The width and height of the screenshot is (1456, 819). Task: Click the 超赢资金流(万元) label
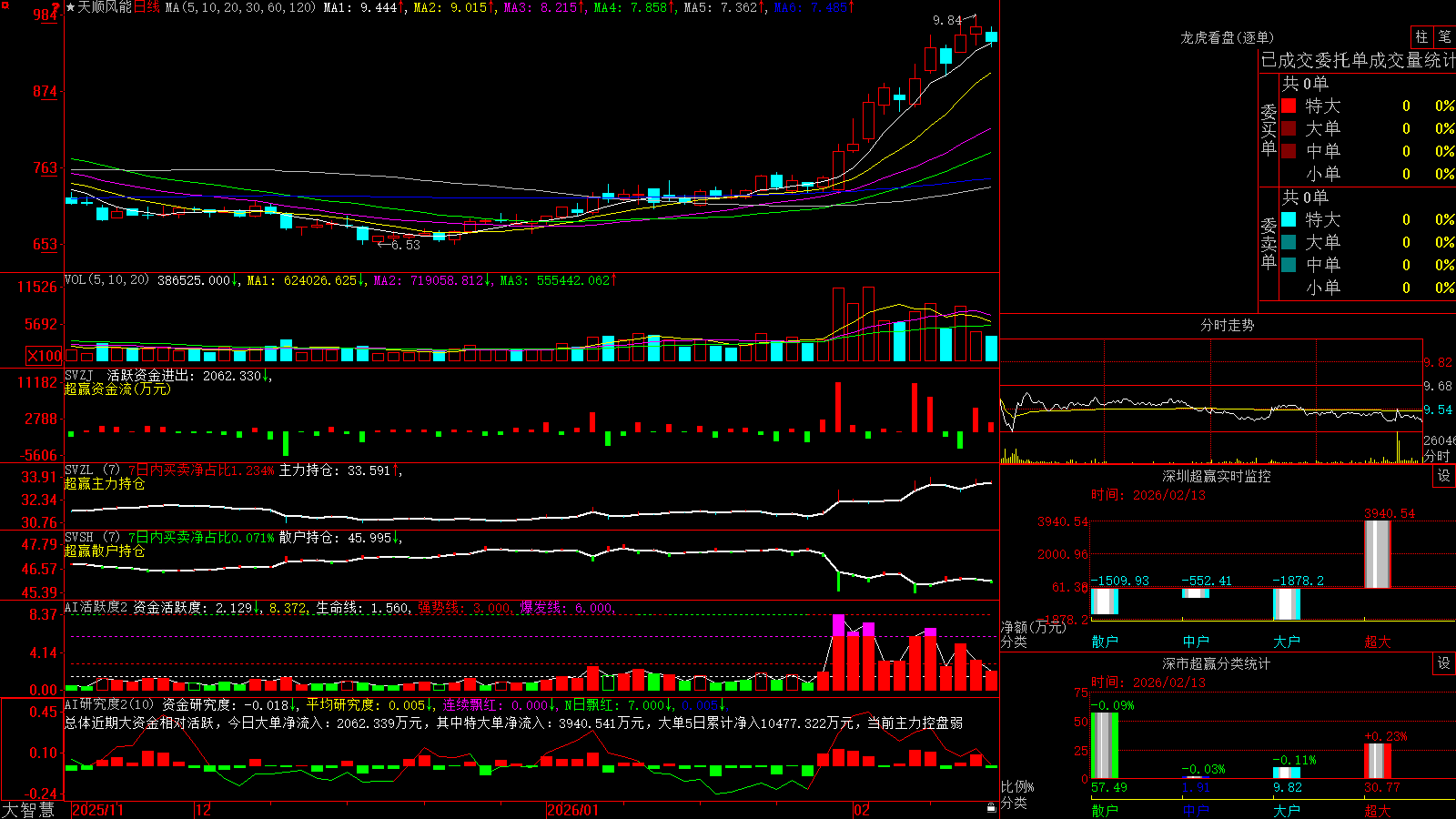pos(117,389)
